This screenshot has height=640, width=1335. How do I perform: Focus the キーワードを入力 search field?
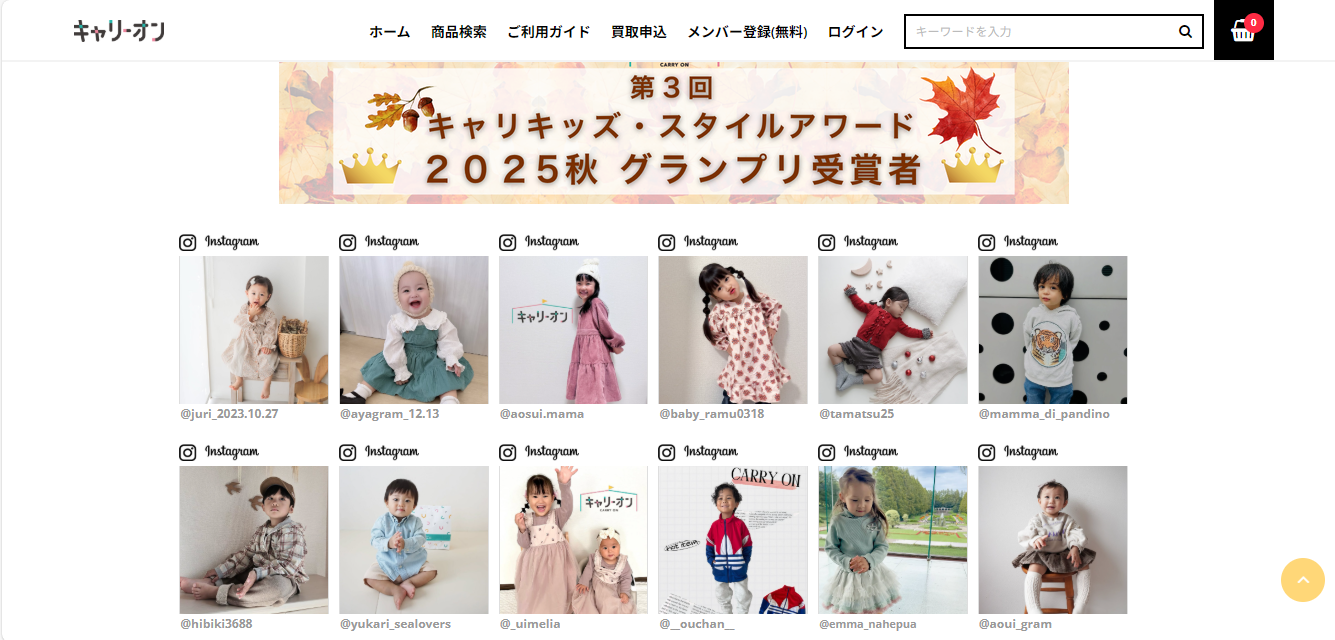pos(1040,32)
